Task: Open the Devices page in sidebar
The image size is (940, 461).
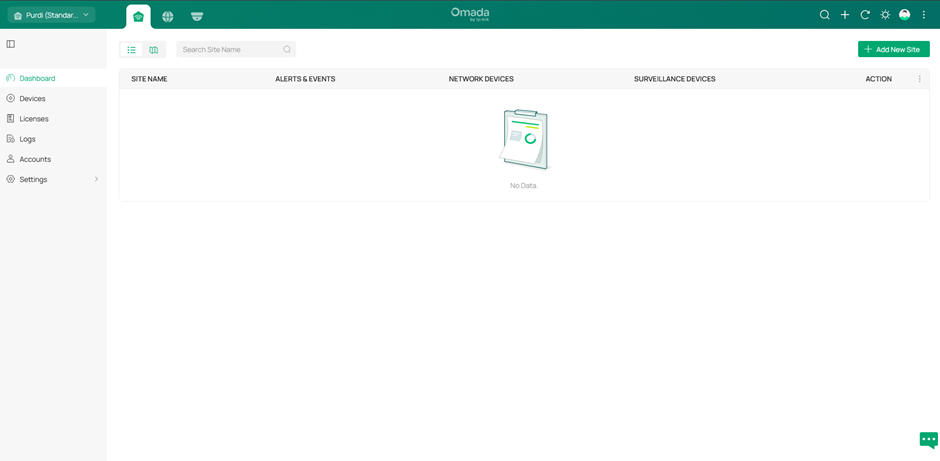Action: [32, 98]
